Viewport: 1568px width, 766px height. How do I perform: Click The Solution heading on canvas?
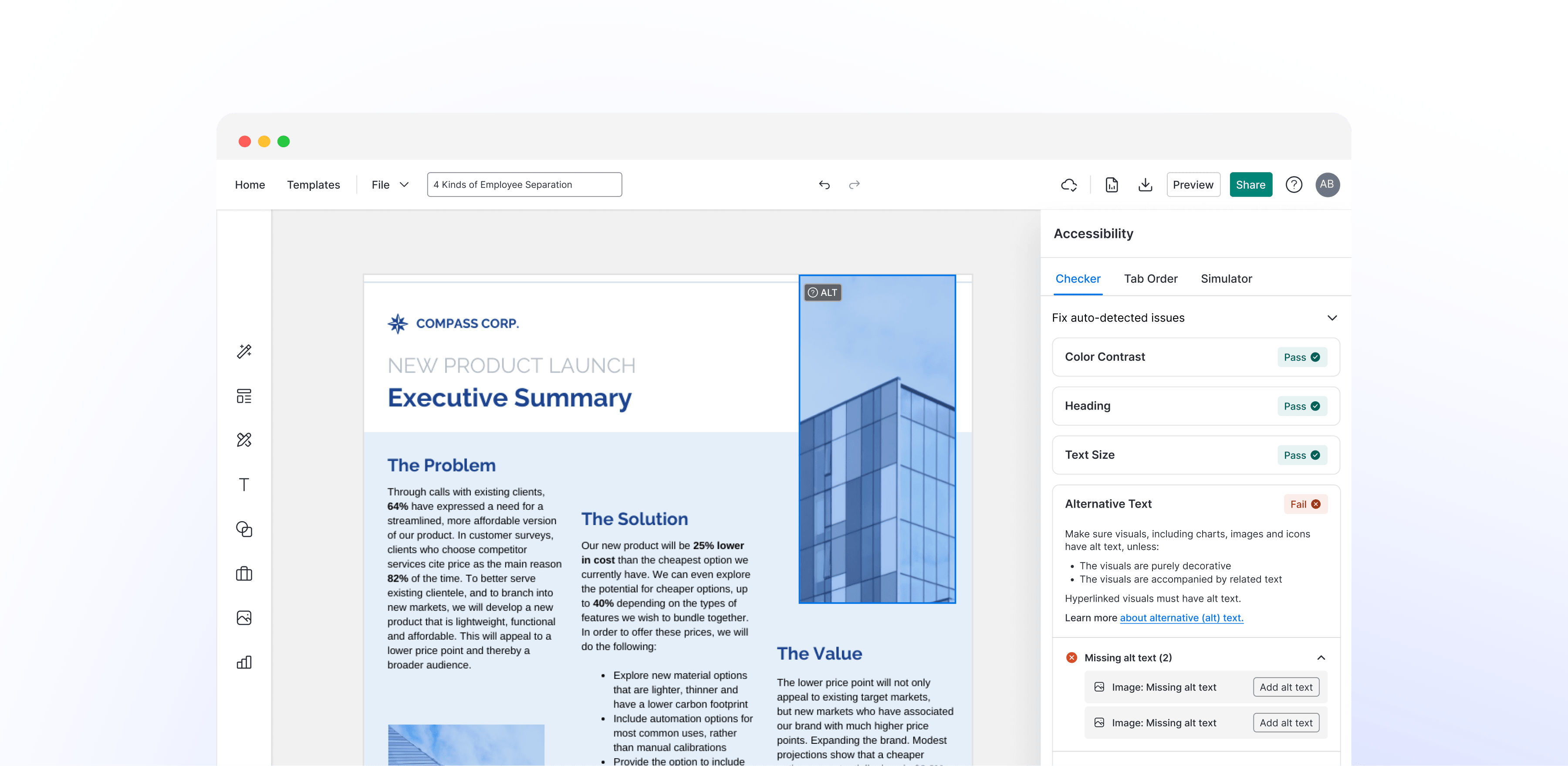tap(634, 519)
